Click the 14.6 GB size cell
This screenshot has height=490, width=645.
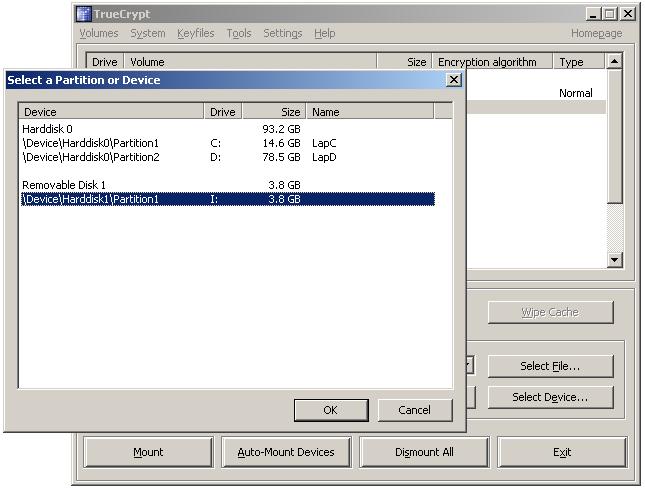pyautogui.click(x=281, y=143)
